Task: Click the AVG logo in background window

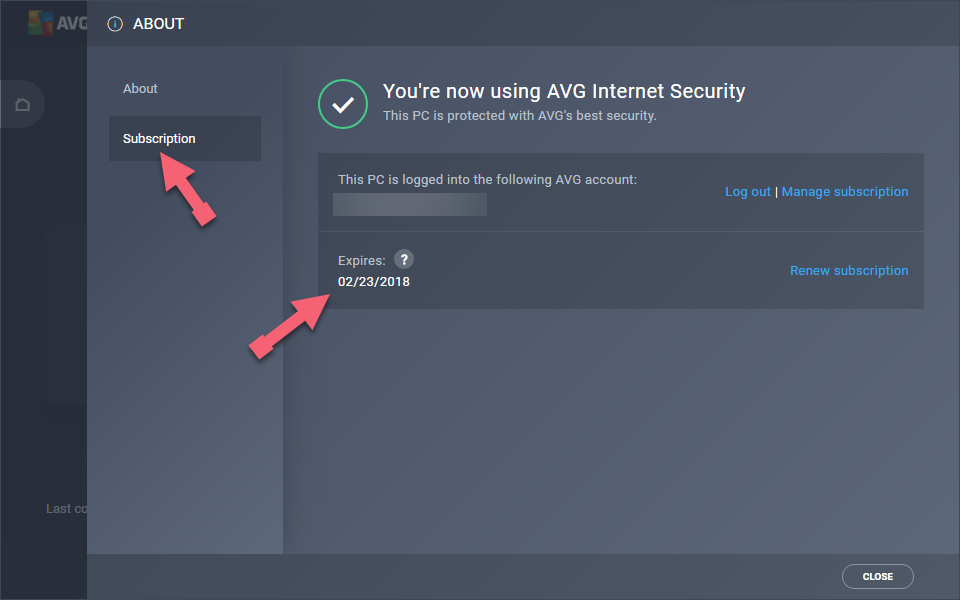Action: [x=57, y=23]
